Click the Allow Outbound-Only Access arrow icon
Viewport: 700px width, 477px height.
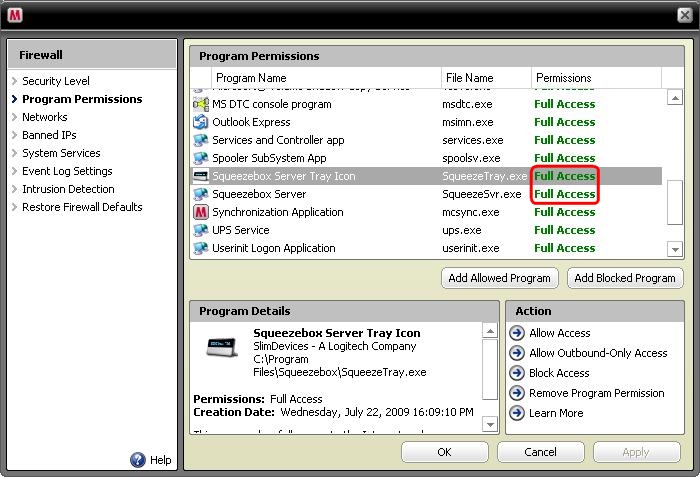(x=517, y=353)
